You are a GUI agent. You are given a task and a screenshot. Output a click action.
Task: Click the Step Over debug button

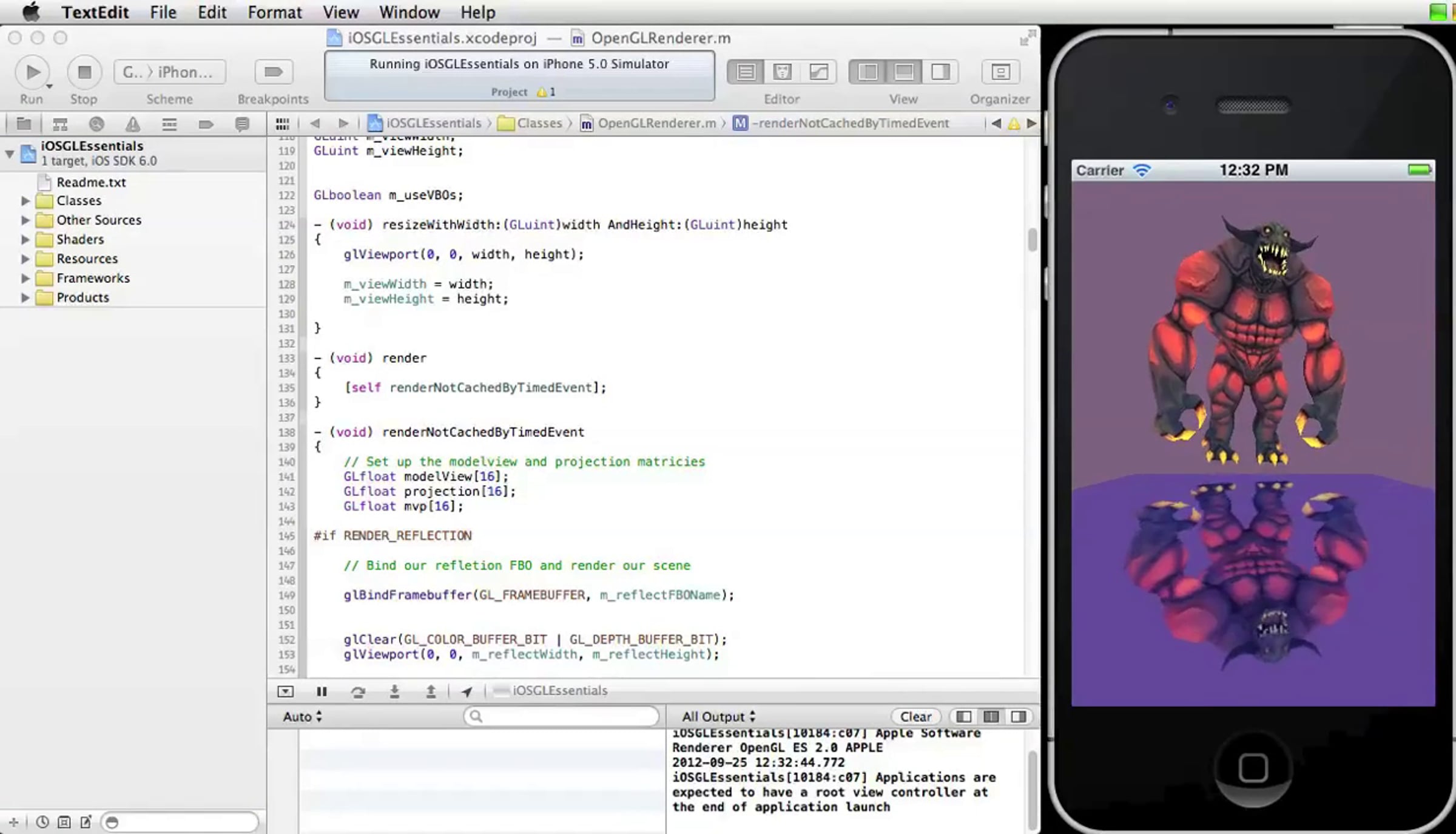pyautogui.click(x=358, y=691)
